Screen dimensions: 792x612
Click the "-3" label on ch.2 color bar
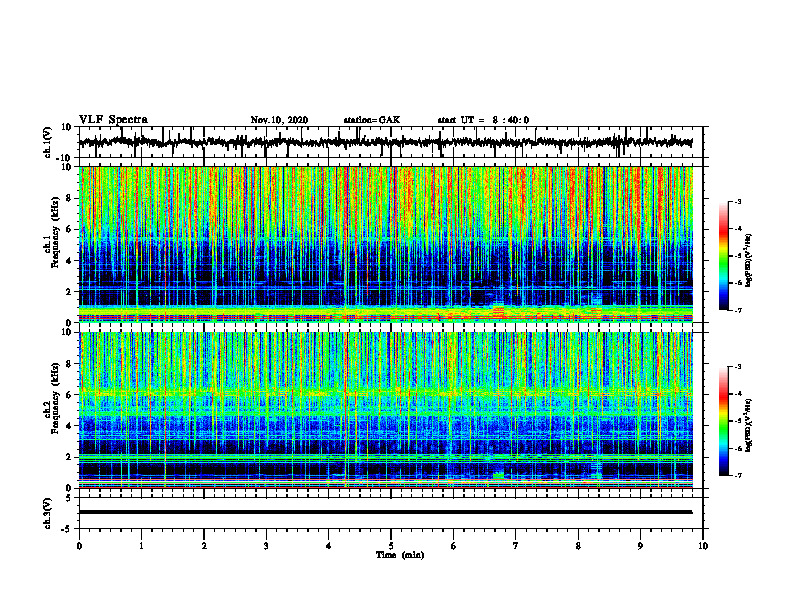[738, 367]
